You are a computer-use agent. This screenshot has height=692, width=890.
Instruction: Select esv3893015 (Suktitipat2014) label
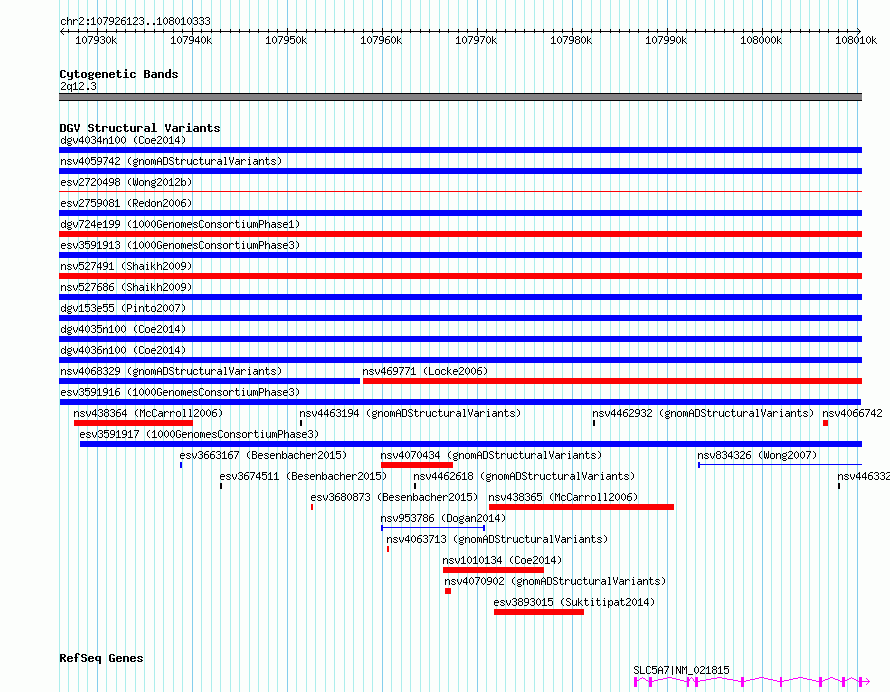(x=574, y=602)
